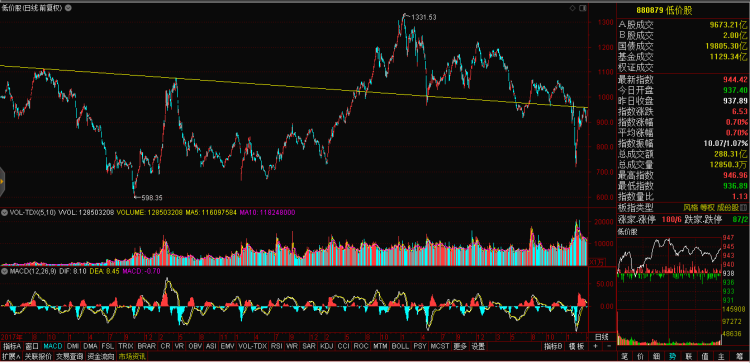Click the 风格 board type link
The image size is (750, 363).
(x=691, y=208)
